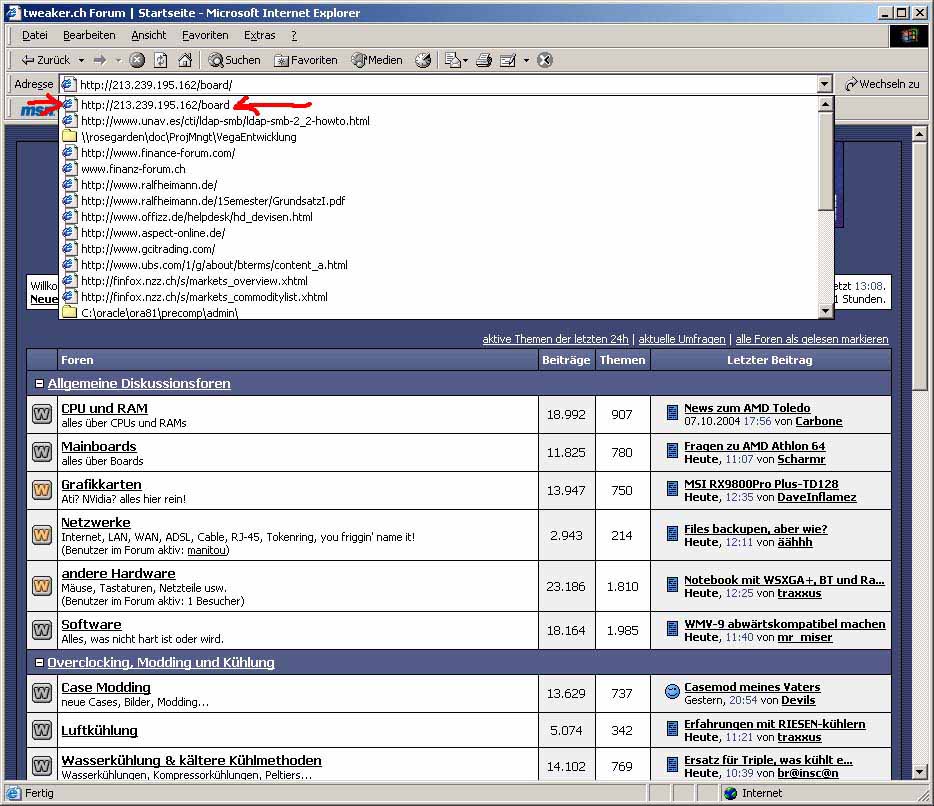
Task: Click the History (Verlauf) toolbar icon
Action: pos(423,60)
